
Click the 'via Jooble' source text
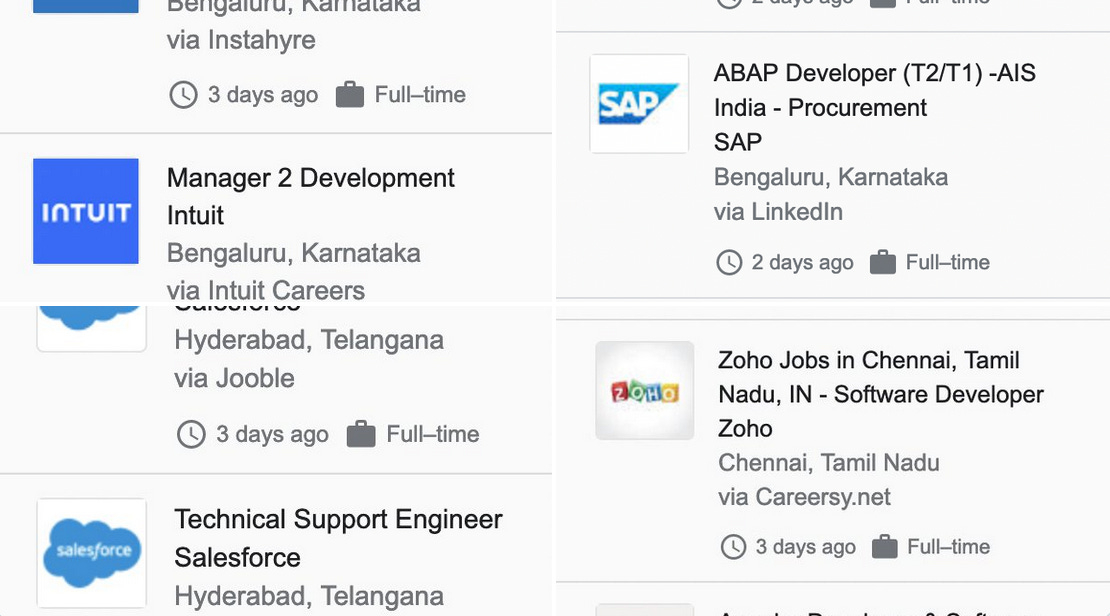point(234,378)
